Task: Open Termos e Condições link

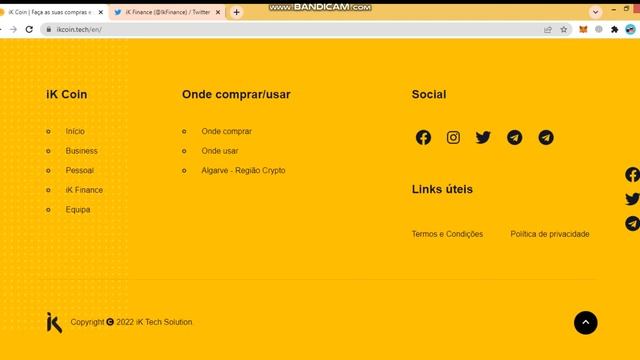Action: click(x=447, y=234)
